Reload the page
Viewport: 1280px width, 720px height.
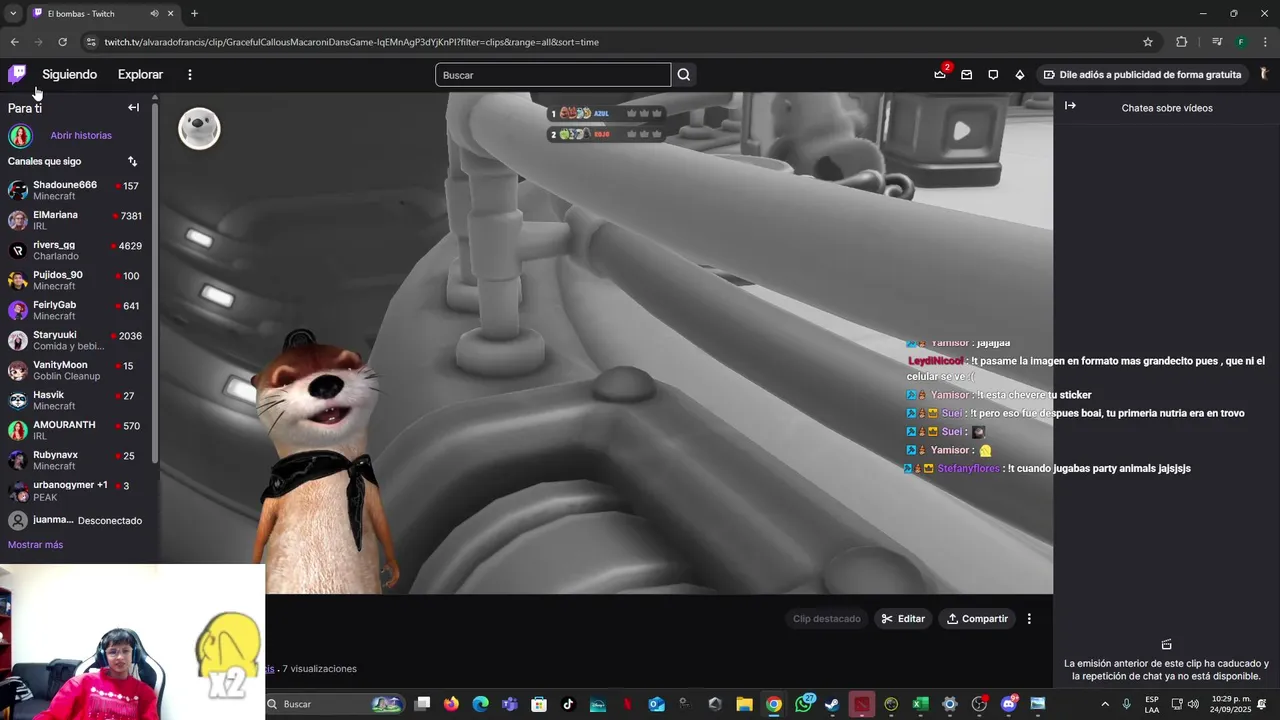point(62,42)
